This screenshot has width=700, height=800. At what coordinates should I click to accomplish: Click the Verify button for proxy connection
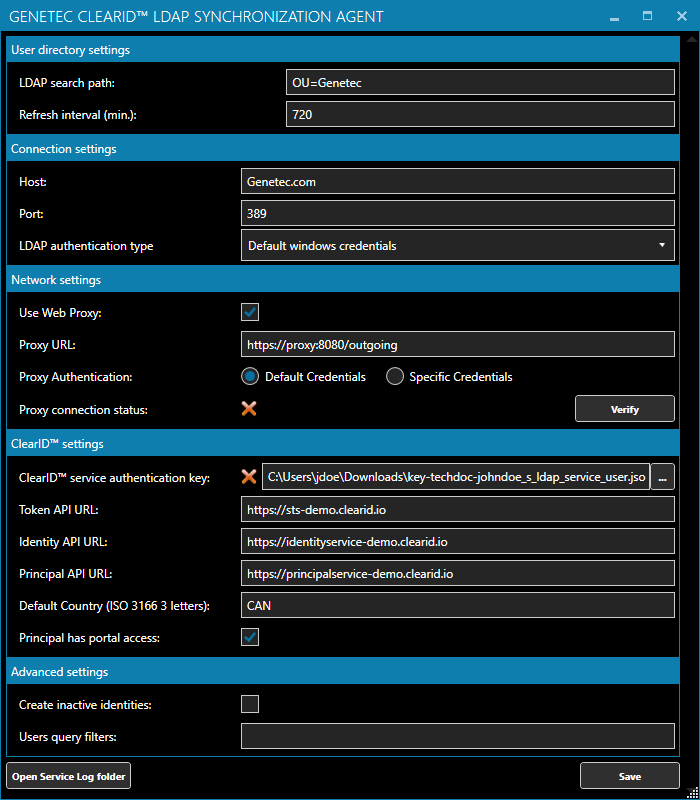[x=624, y=408]
